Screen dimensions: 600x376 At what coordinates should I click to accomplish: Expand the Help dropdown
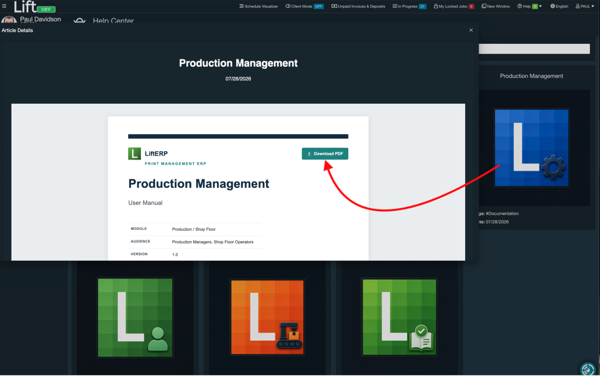pyautogui.click(x=529, y=6)
